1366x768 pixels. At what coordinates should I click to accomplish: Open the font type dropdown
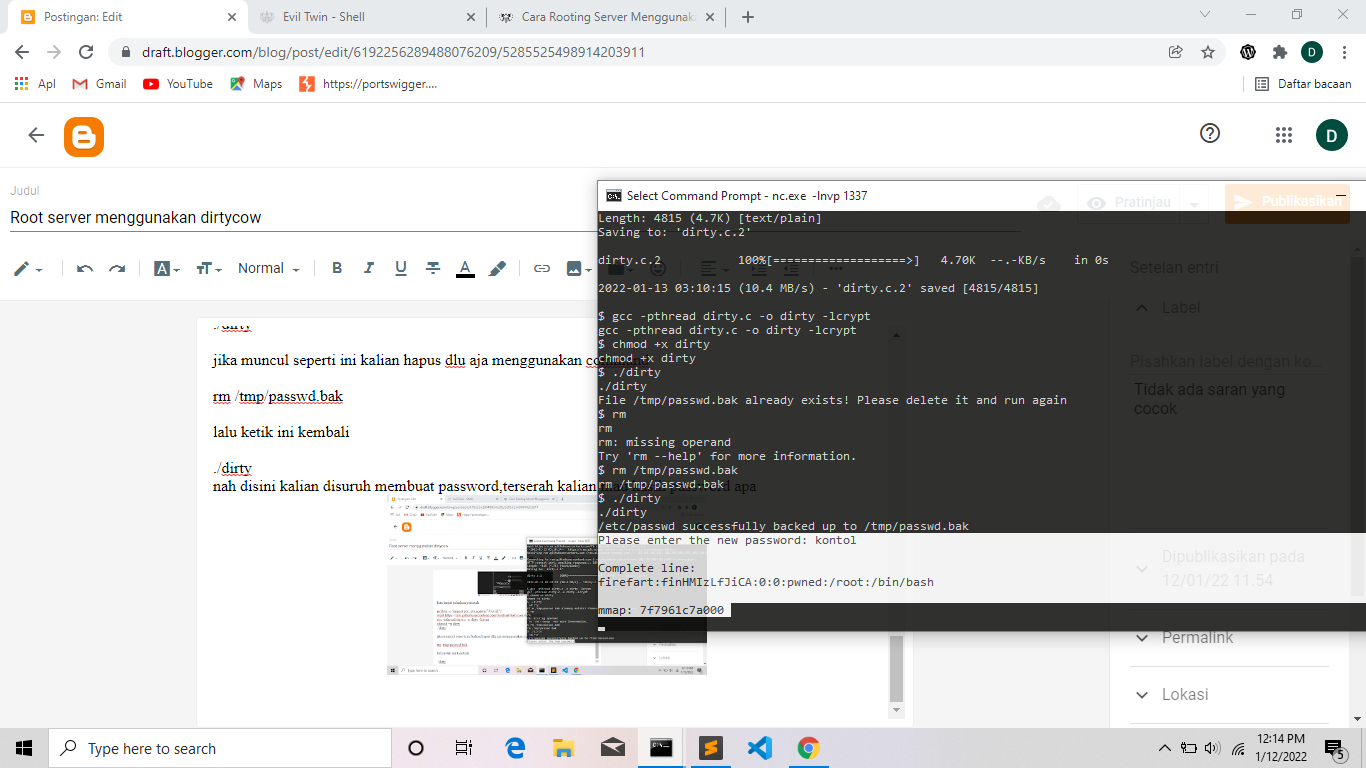(x=167, y=268)
